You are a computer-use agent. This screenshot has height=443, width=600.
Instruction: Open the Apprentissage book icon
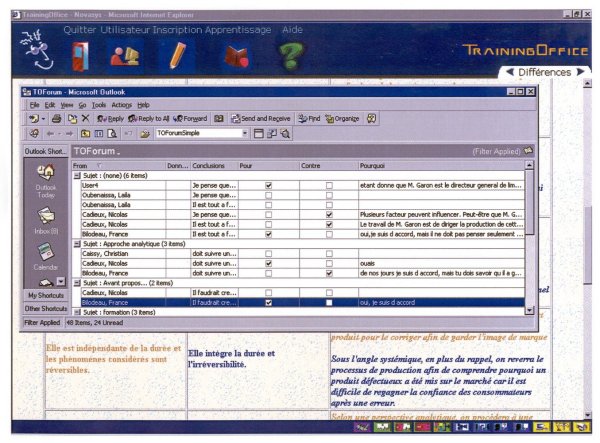point(236,57)
